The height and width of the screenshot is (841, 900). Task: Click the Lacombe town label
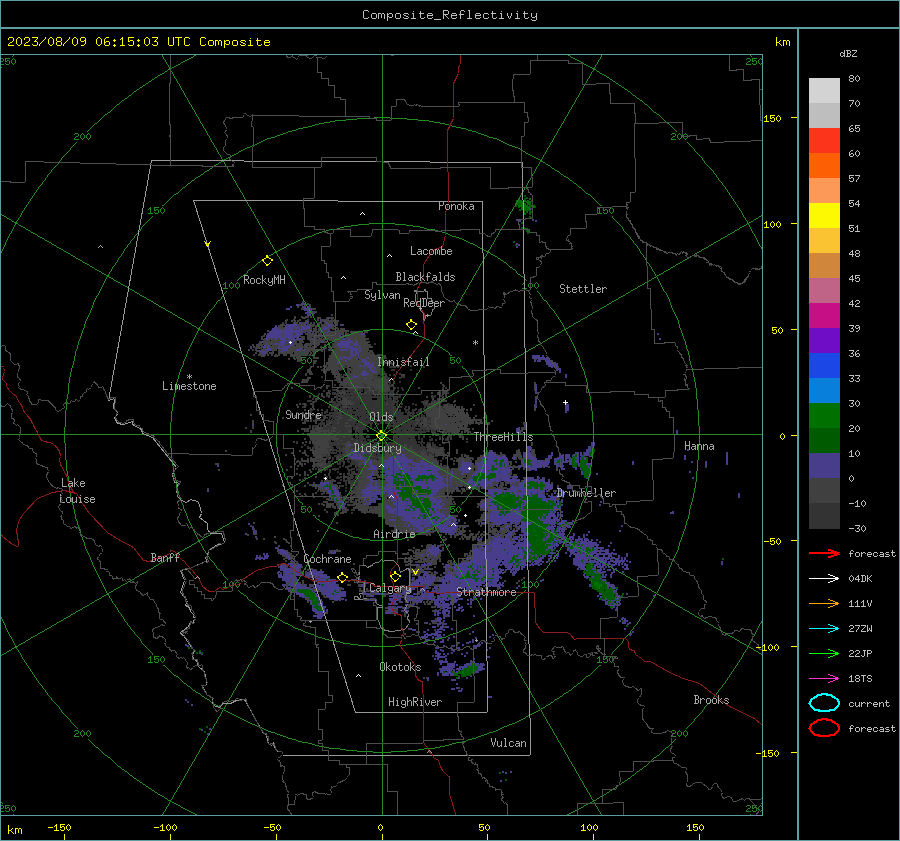coord(431,251)
